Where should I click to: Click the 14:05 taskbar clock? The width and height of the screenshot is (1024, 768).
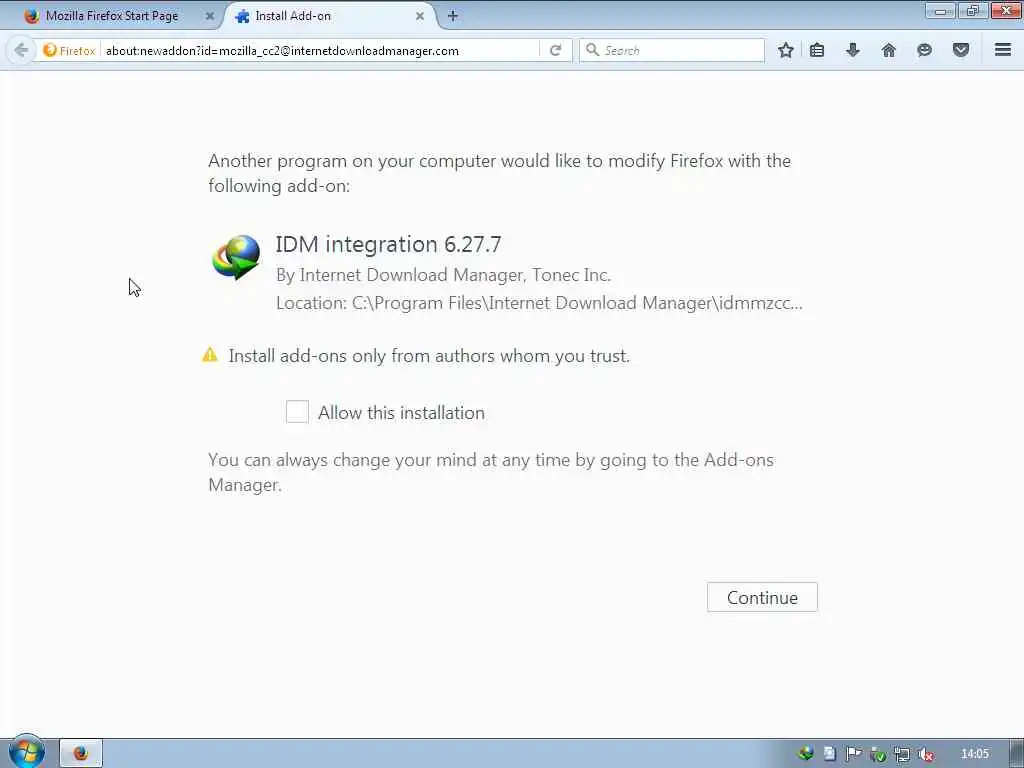[x=974, y=754]
